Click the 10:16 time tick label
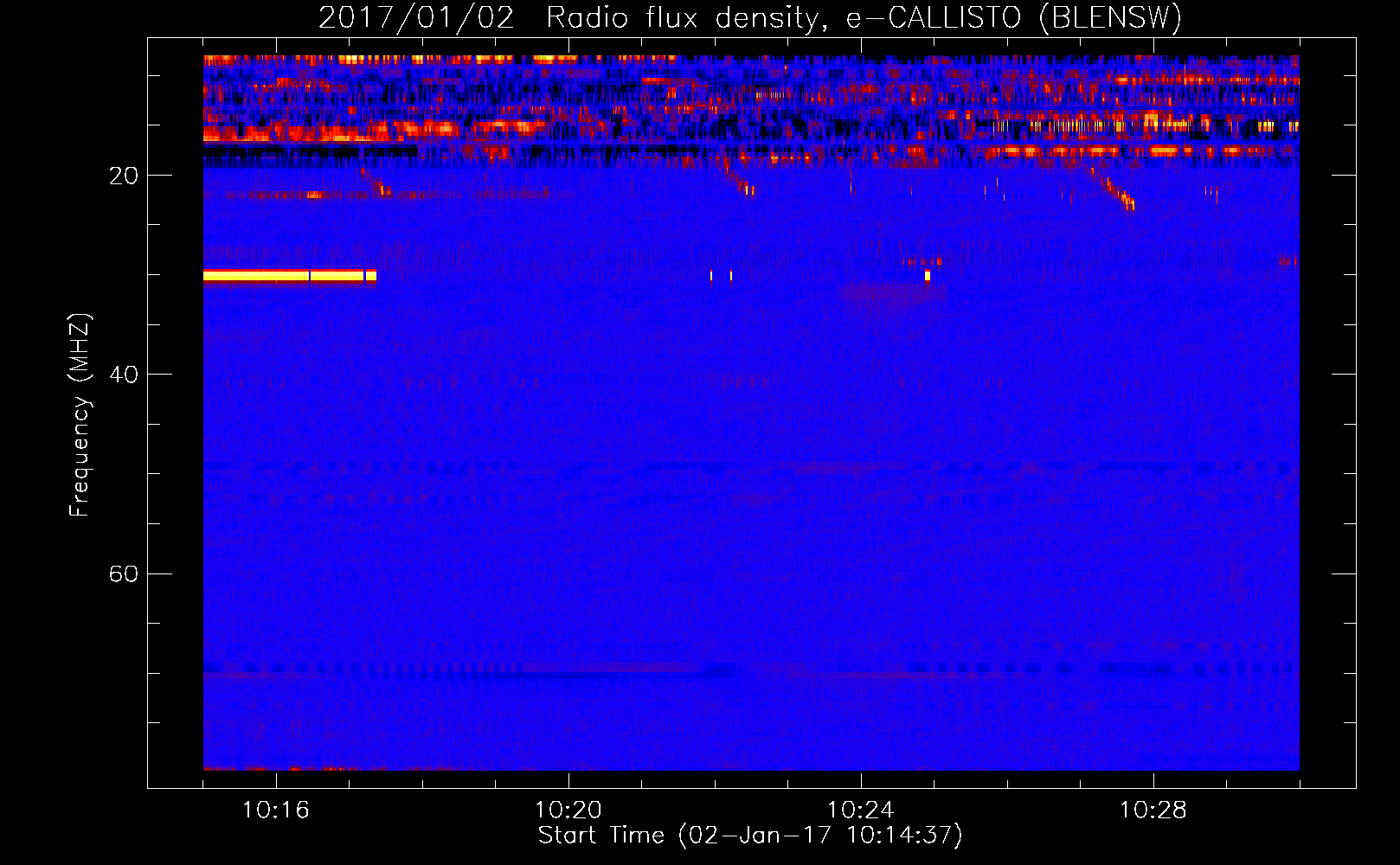 275,810
